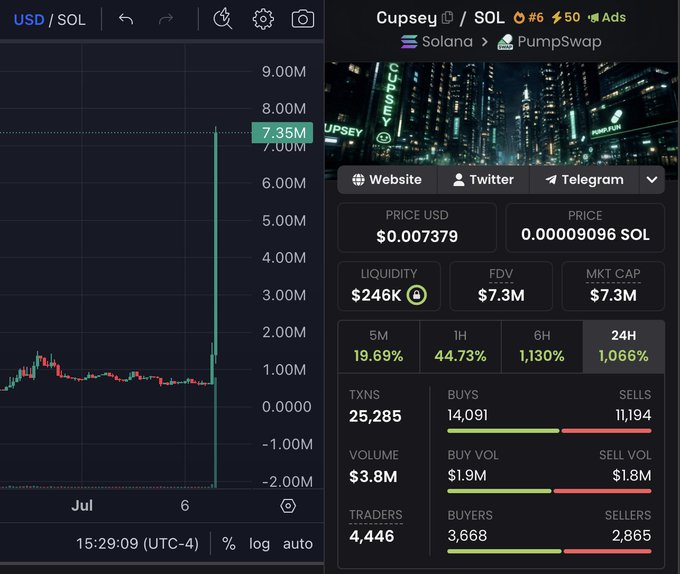Click the SELLS 11,194 value
This screenshot has width=680, height=574.
tap(633, 415)
